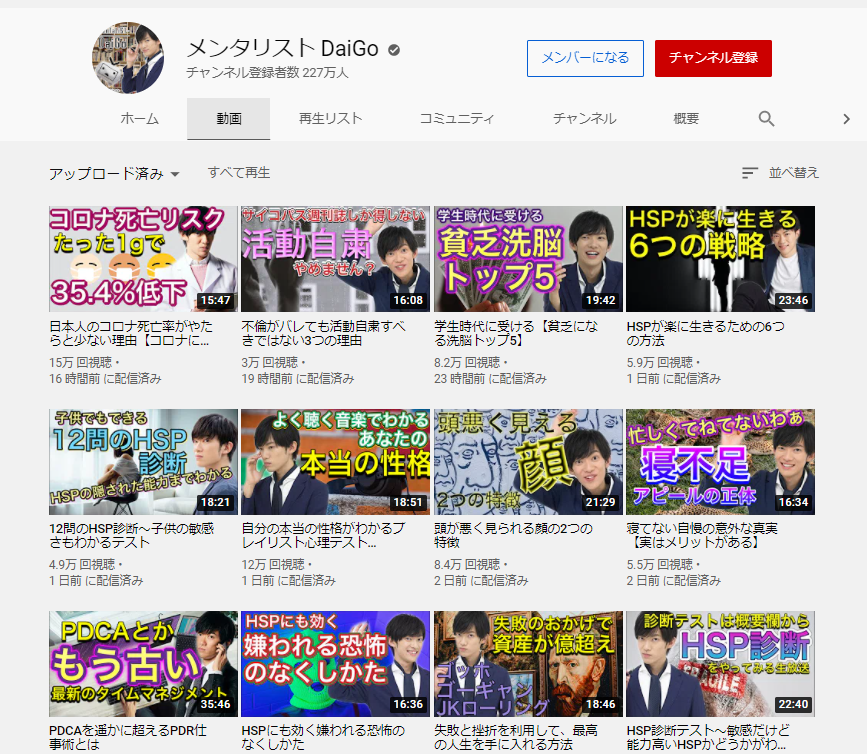
Task: Click the channel search magnifier icon
Action: coord(766,118)
